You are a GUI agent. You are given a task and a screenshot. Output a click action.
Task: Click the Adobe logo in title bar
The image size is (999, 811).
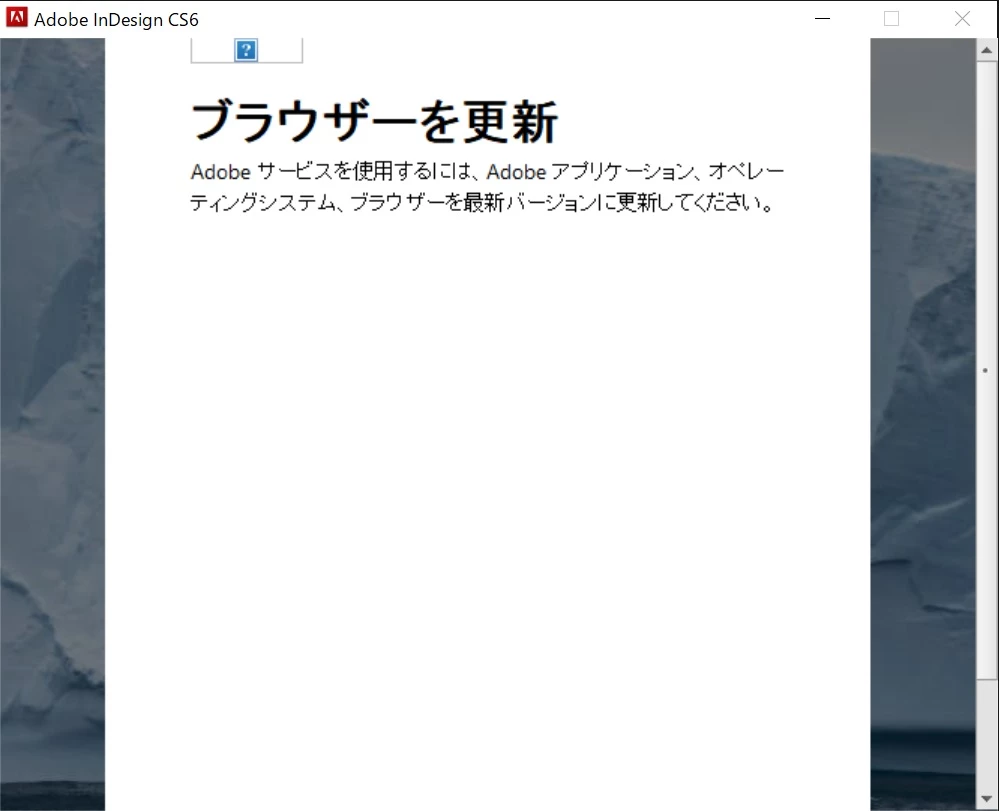click(x=17, y=17)
